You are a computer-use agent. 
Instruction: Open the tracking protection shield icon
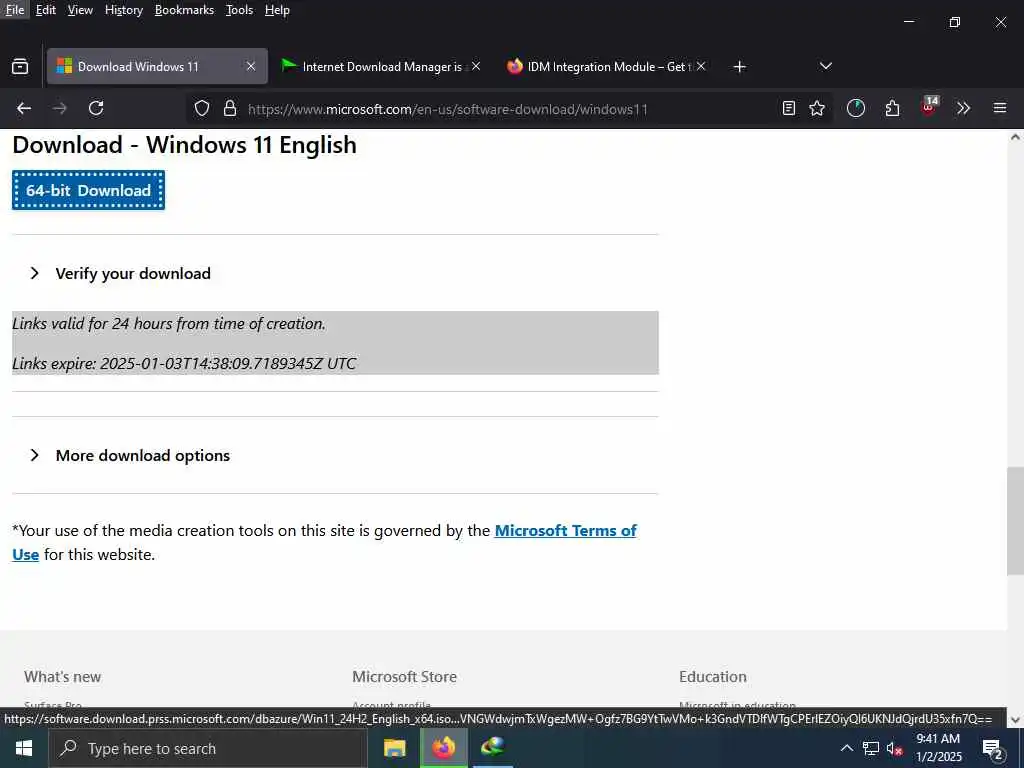(x=202, y=108)
